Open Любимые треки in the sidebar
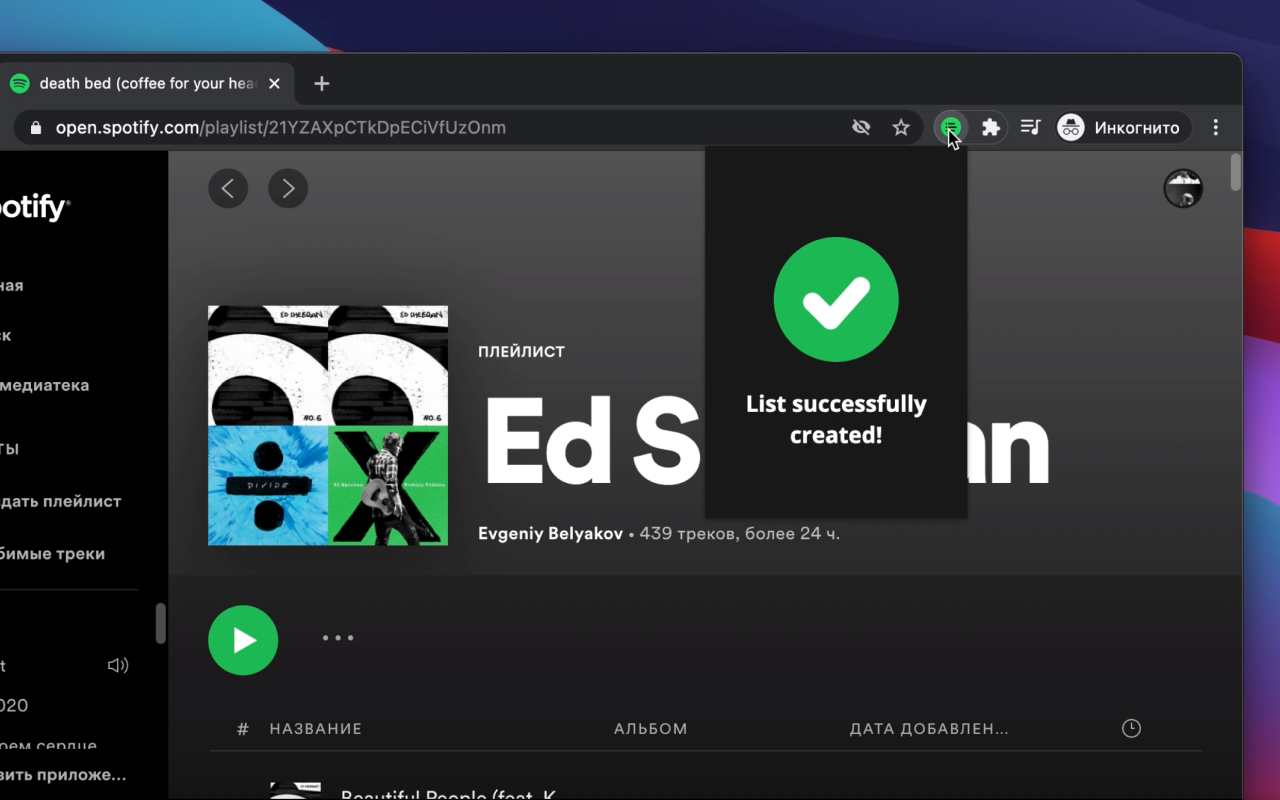The width and height of the screenshot is (1280, 800). click(x=52, y=554)
